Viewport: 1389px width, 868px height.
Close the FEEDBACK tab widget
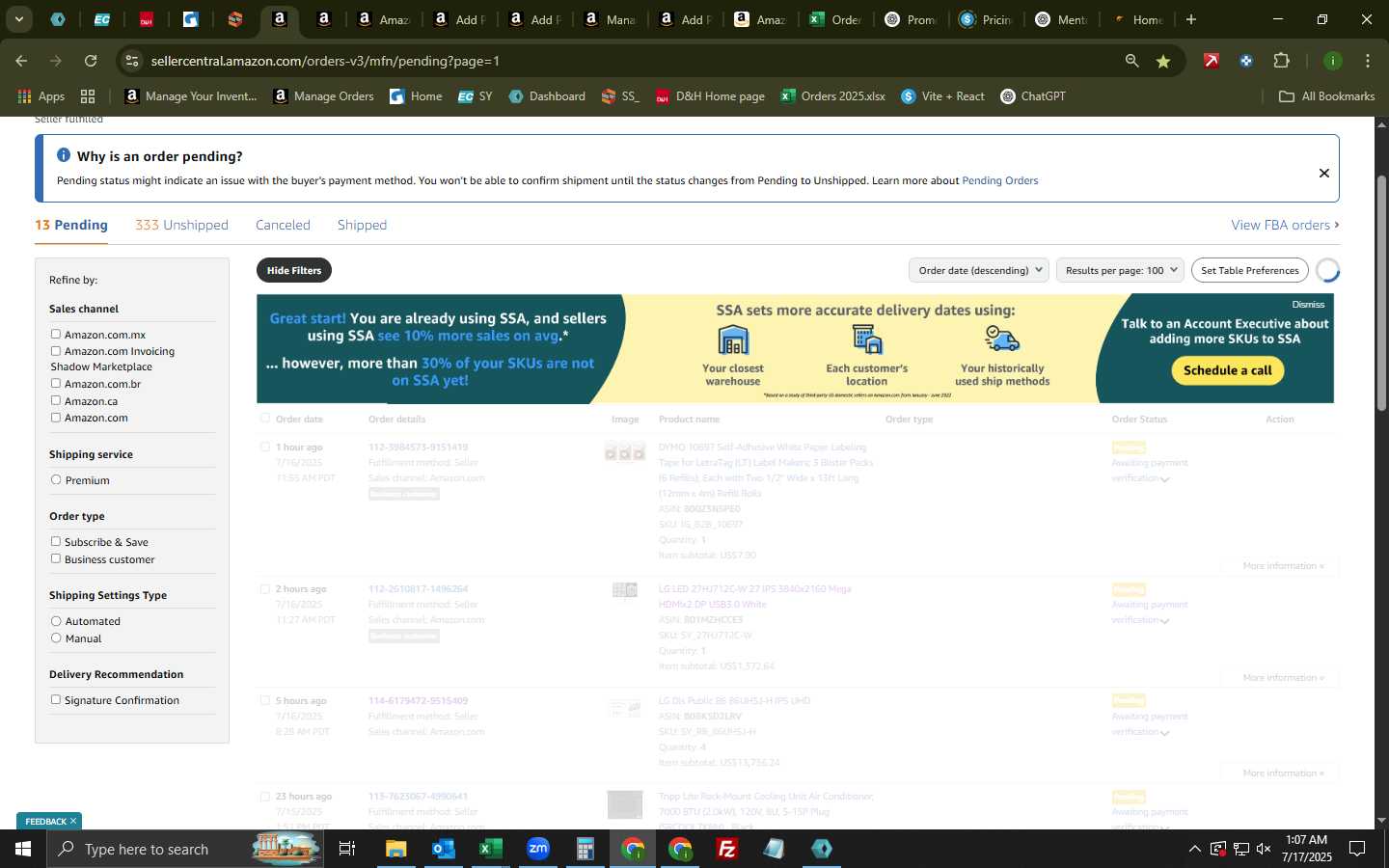coord(72,821)
